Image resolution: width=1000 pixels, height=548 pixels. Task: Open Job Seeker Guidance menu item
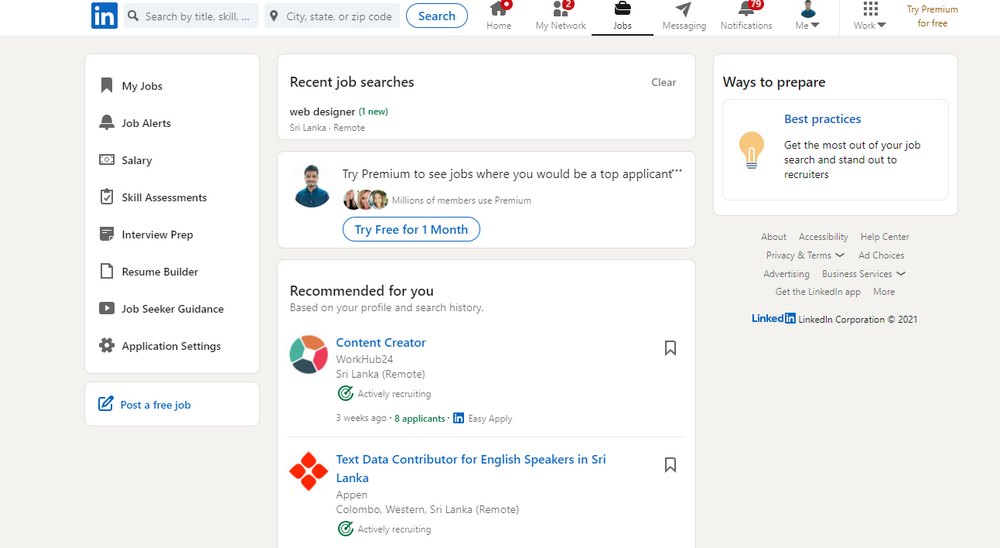(x=172, y=308)
